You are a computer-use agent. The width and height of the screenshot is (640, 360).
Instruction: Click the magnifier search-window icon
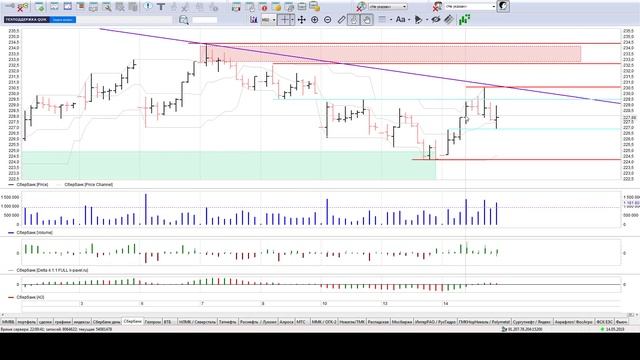(107, 7)
